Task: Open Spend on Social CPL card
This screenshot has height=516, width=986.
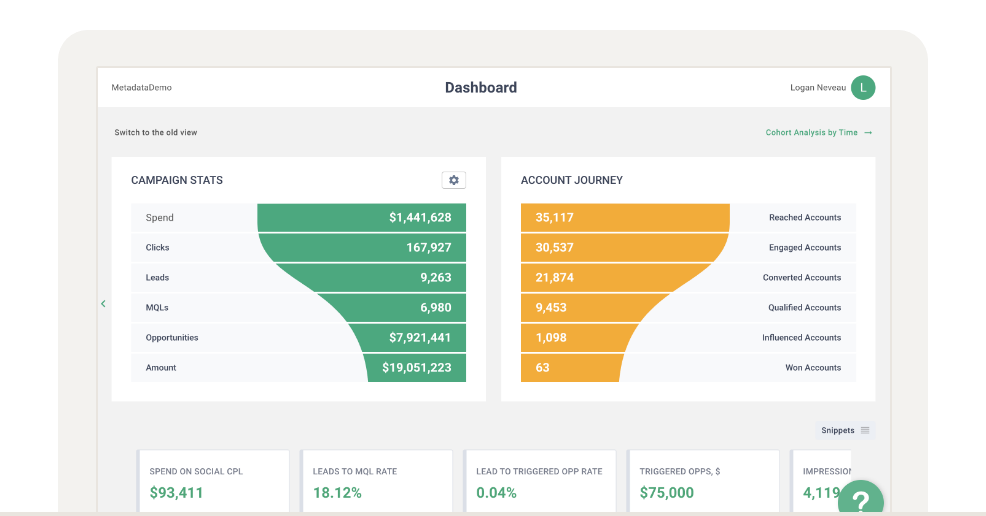Action: click(213, 481)
